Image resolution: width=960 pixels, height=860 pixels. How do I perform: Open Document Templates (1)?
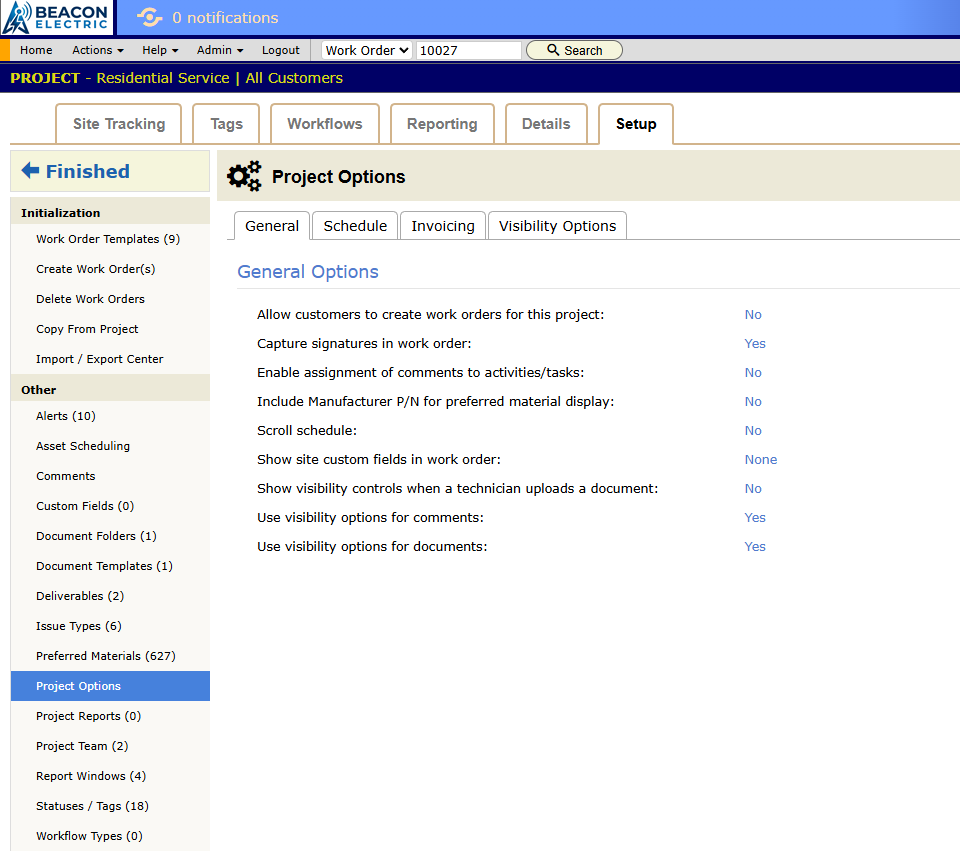click(104, 566)
